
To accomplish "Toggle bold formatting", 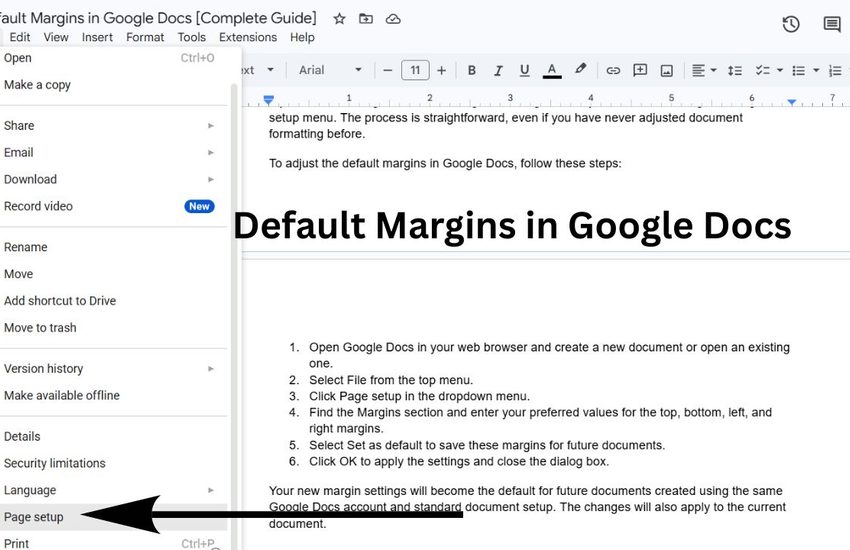I will [x=472, y=70].
